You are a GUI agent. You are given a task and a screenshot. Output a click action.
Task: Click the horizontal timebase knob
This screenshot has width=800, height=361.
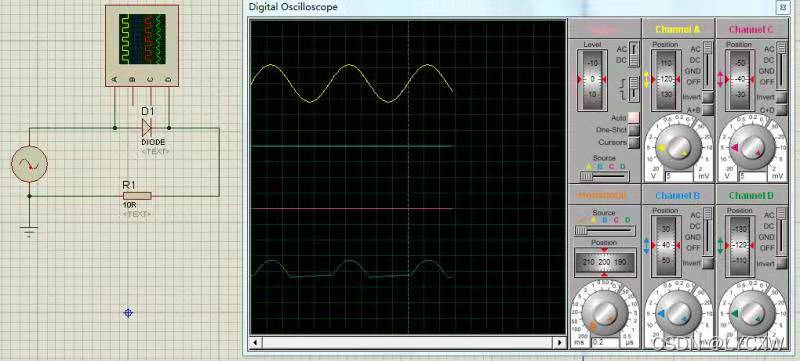coord(605,313)
